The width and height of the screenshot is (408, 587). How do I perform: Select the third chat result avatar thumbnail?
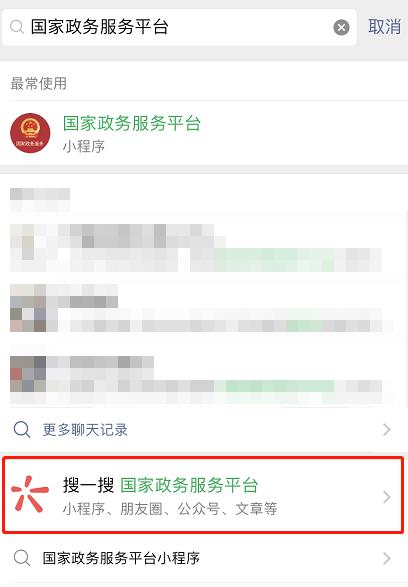(x=28, y=374)
